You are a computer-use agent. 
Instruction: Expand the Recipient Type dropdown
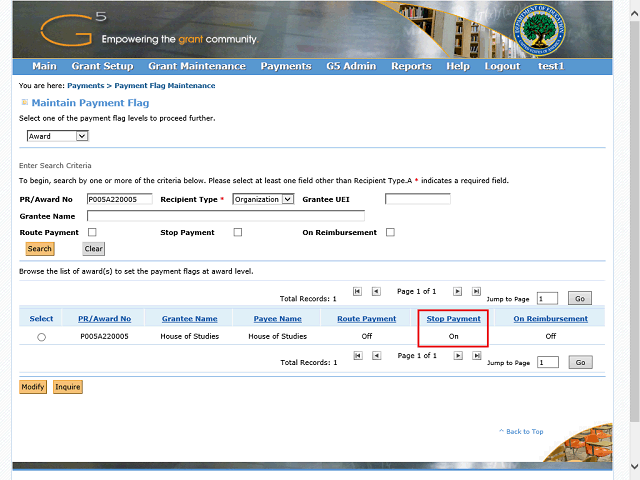click(263, 199)
